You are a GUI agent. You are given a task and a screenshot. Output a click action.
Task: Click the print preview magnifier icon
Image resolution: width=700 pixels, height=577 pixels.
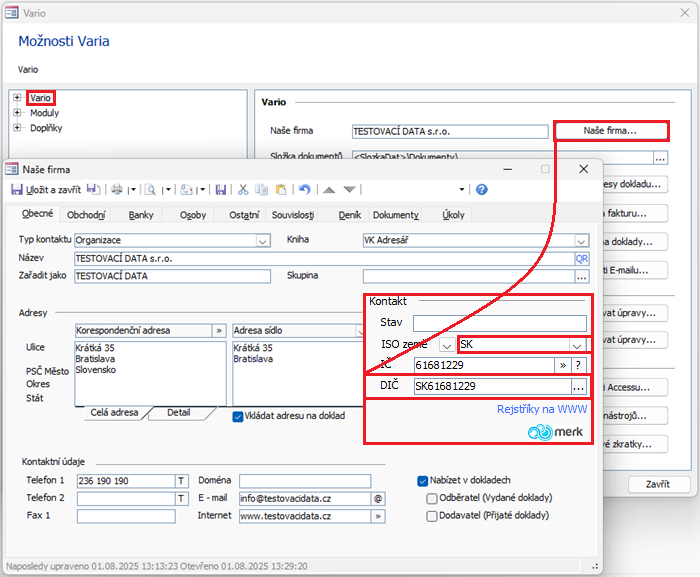coord(150,190)
